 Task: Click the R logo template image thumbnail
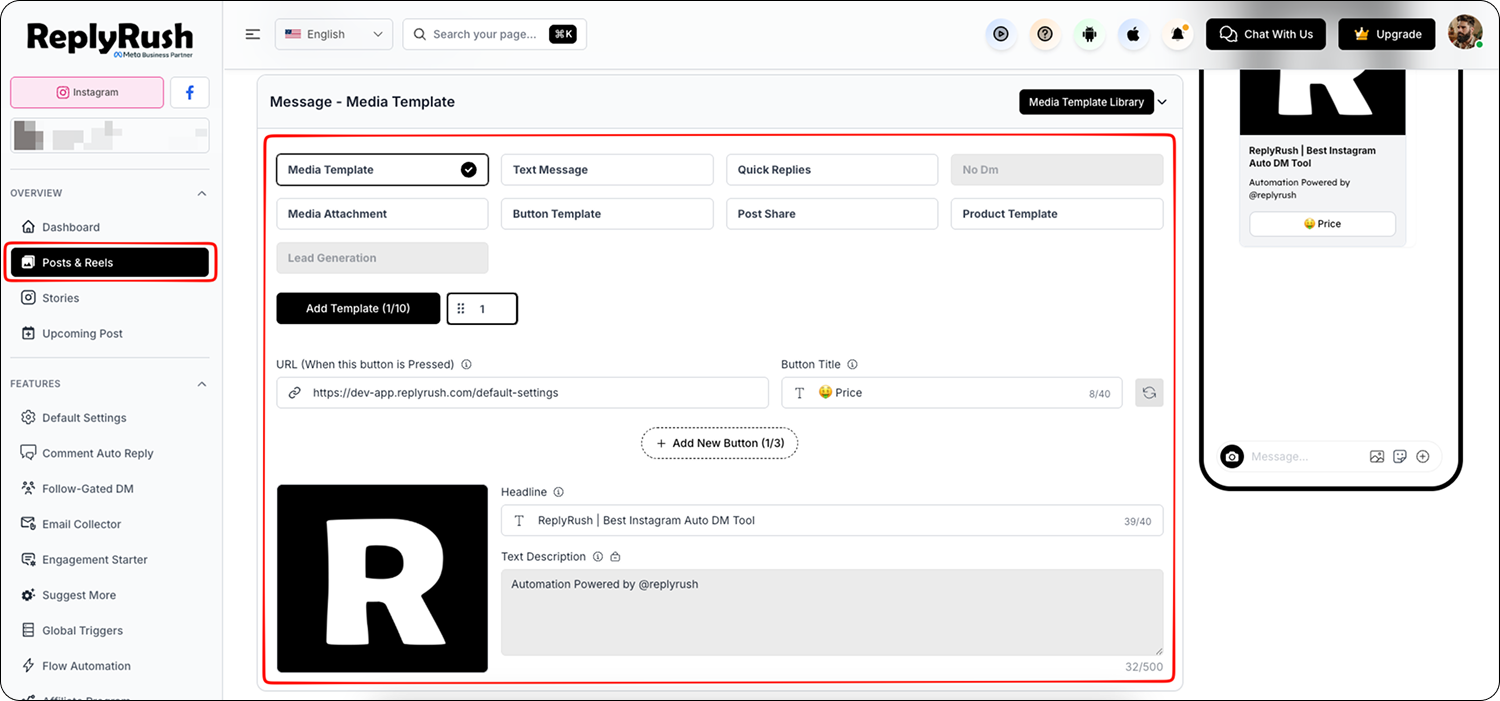pos(382,578)
